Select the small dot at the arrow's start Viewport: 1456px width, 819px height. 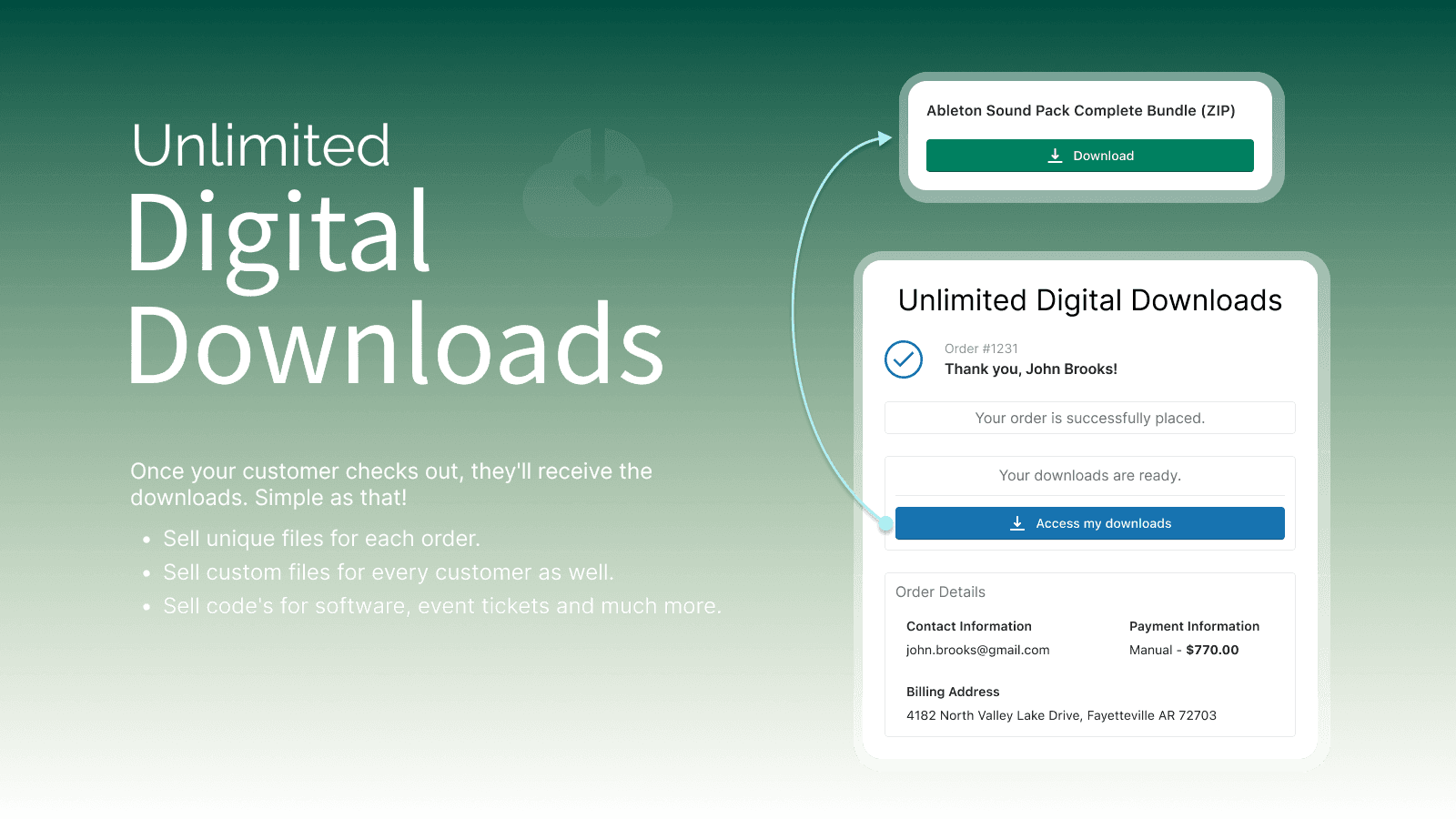point(886,523)
